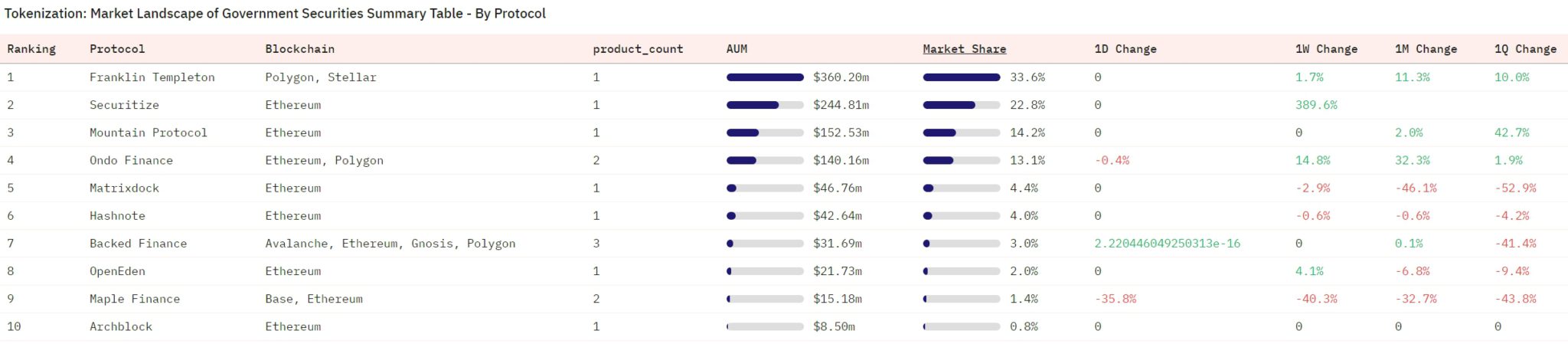Select the Franklin Templeton protocol row
This screenshot has width=1568, height=344.
click(x=784, y=77)
